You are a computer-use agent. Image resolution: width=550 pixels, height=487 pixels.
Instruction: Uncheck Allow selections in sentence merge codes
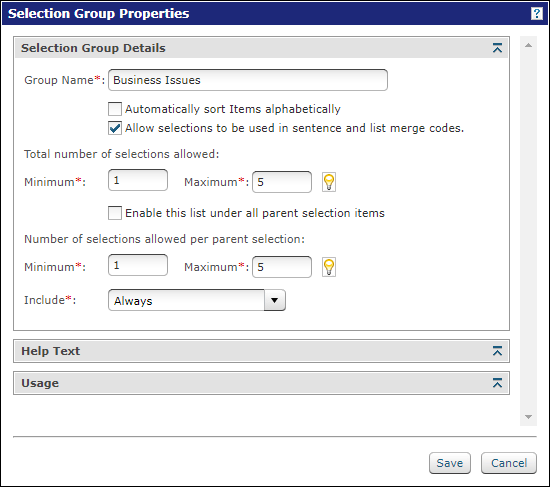pyautogui.click(x=115, y=128)
